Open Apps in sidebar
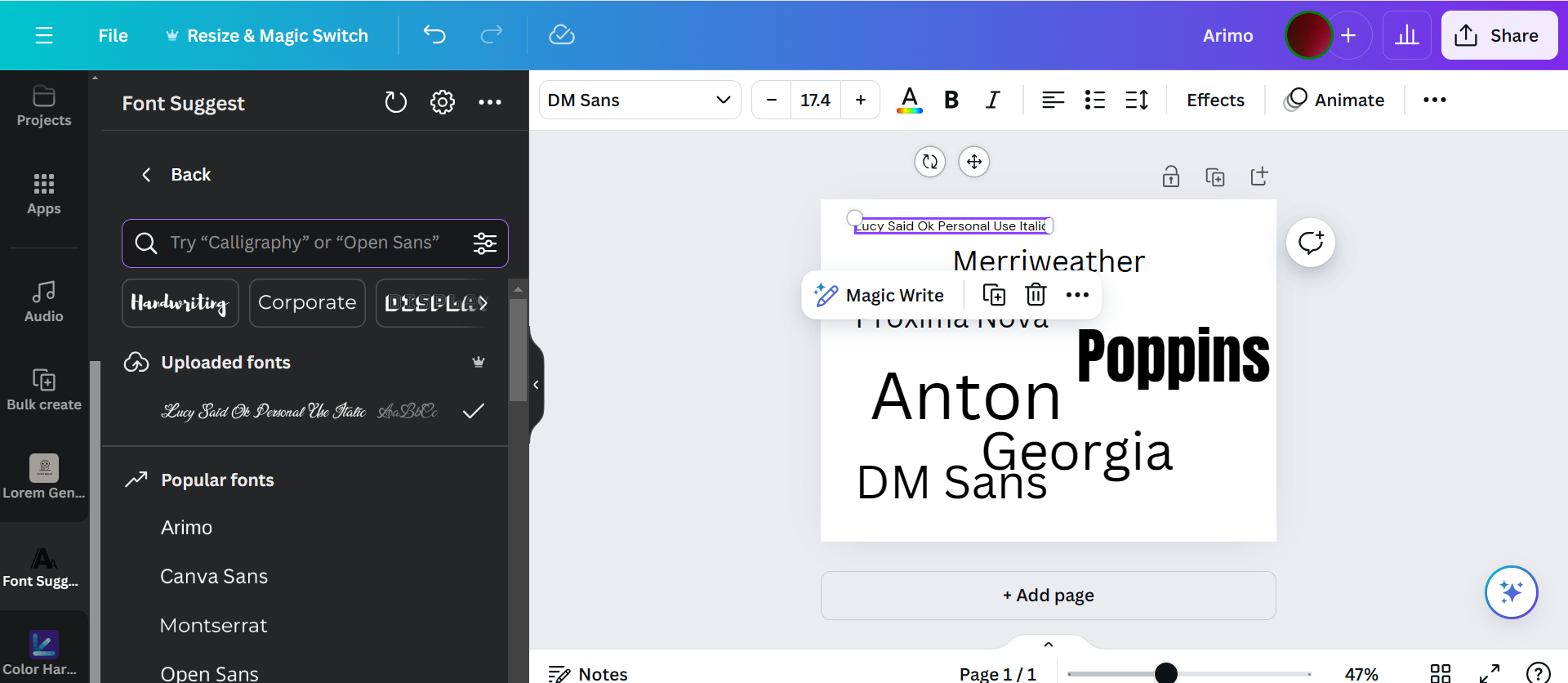This screenshot has width=1568, height=683. point(44,194)
